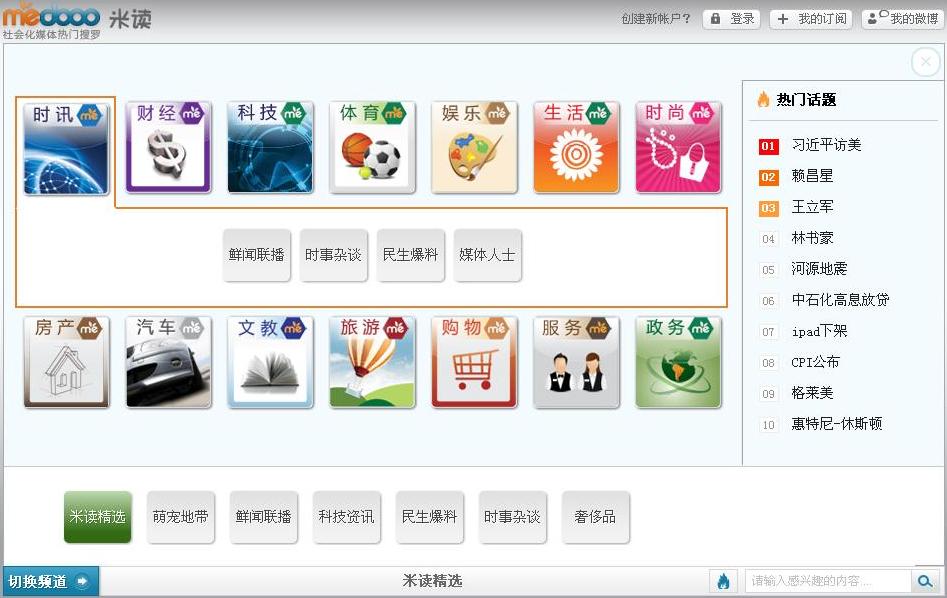This screenshot has height=598, width=947.
Task: Open hot topic 习近平访美
Action: [826, 145]
